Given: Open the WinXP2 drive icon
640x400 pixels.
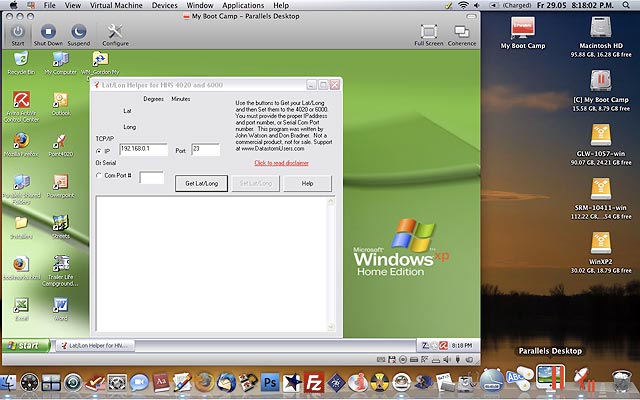Looking at the screenshot, I should coord(600,243).
